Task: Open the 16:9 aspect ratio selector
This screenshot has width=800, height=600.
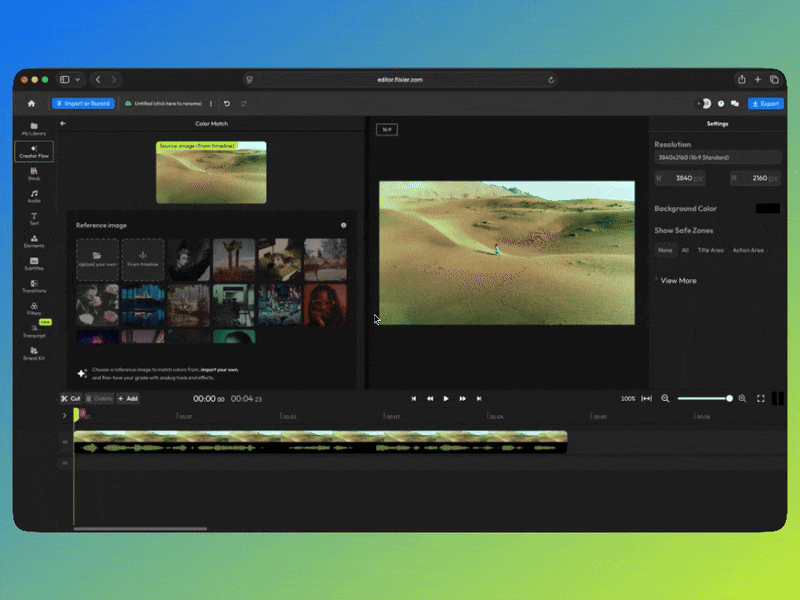Action: click(386, 129)
